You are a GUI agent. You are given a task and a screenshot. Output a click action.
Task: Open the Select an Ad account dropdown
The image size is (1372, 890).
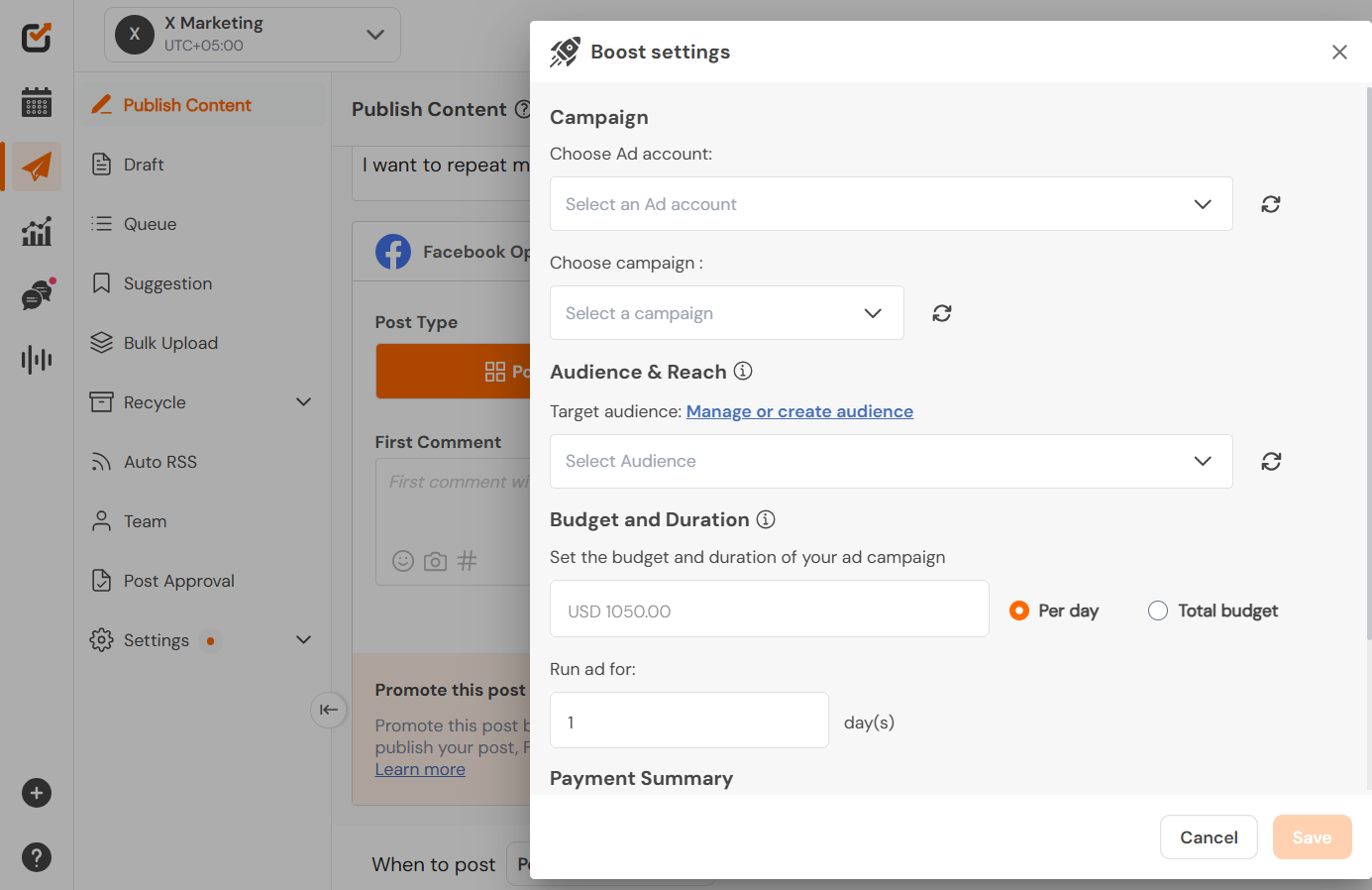point(892,204)
